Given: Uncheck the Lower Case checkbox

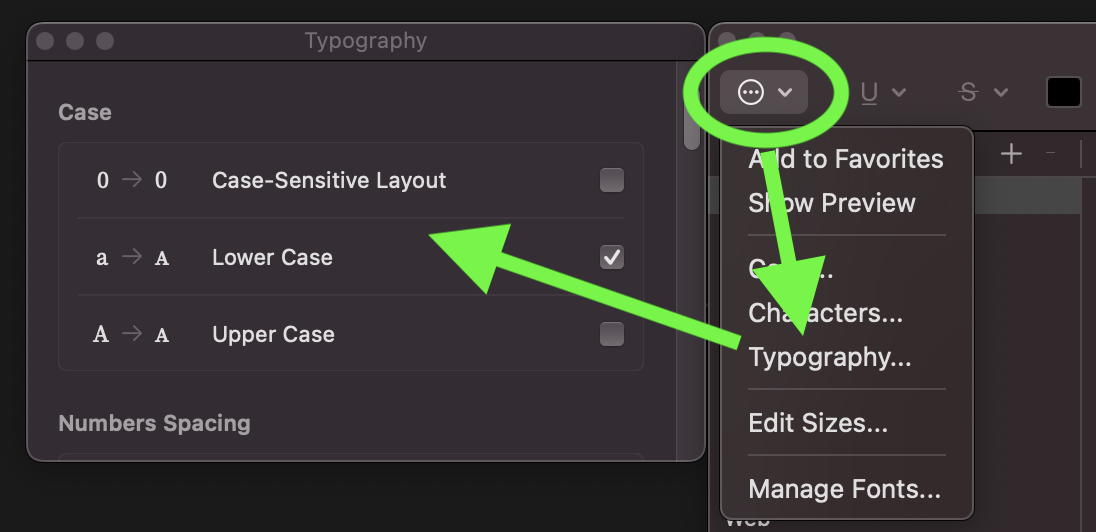Looking at the screenshot, I should 612,257.
